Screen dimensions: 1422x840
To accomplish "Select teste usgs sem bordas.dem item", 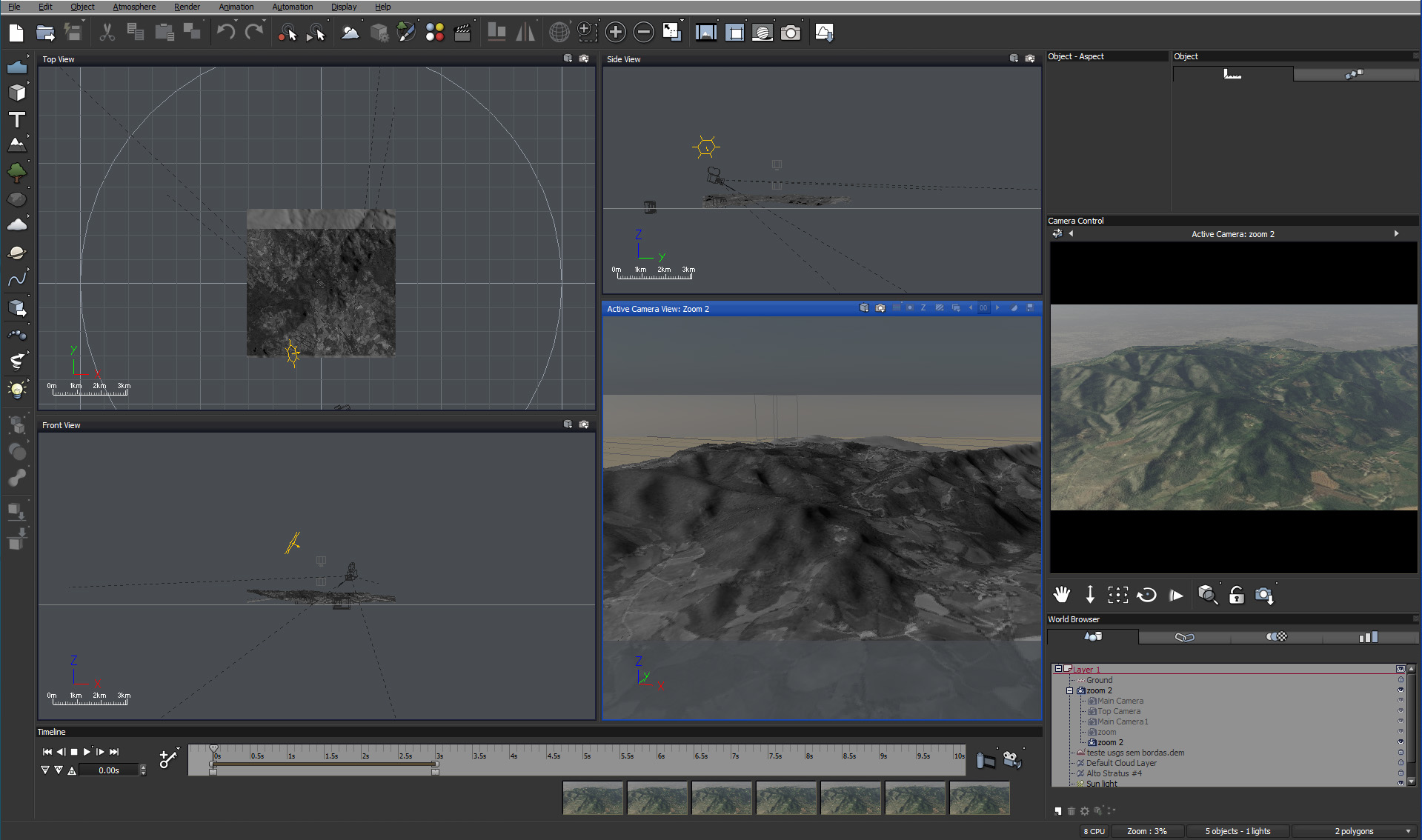I will [x=1134, y=753].
